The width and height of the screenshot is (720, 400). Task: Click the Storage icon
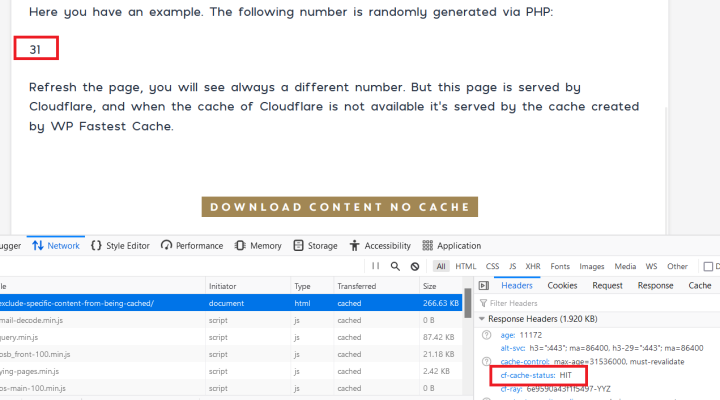(x=298, y=246)
